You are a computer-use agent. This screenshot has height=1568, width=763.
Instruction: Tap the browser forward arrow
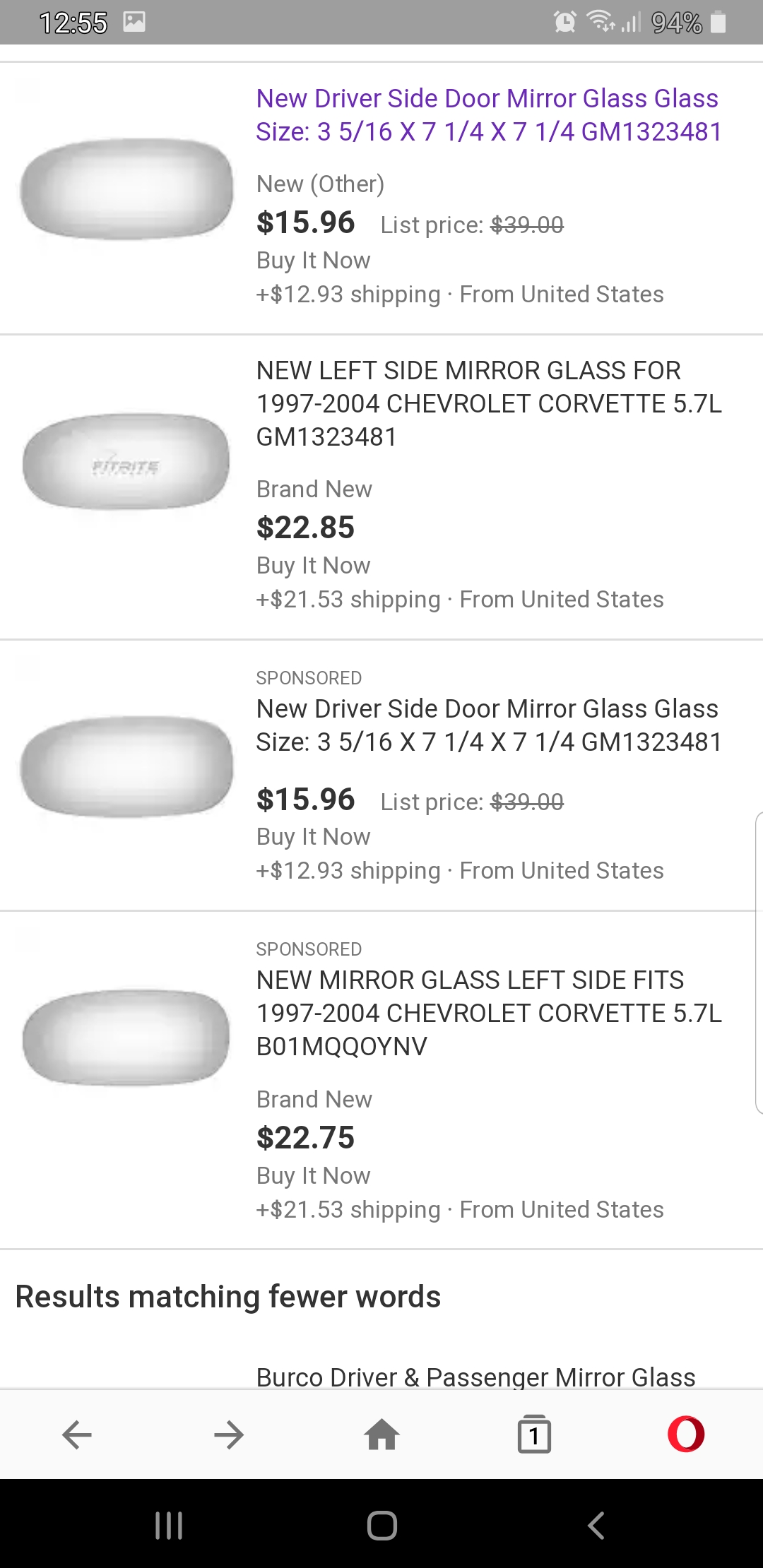pos(229,1435)
